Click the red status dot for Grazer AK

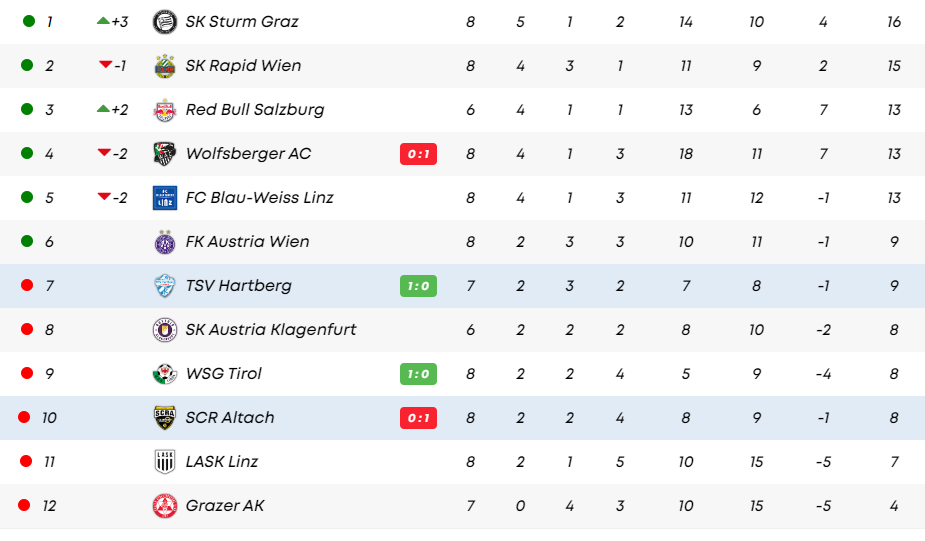click(24, 505)
